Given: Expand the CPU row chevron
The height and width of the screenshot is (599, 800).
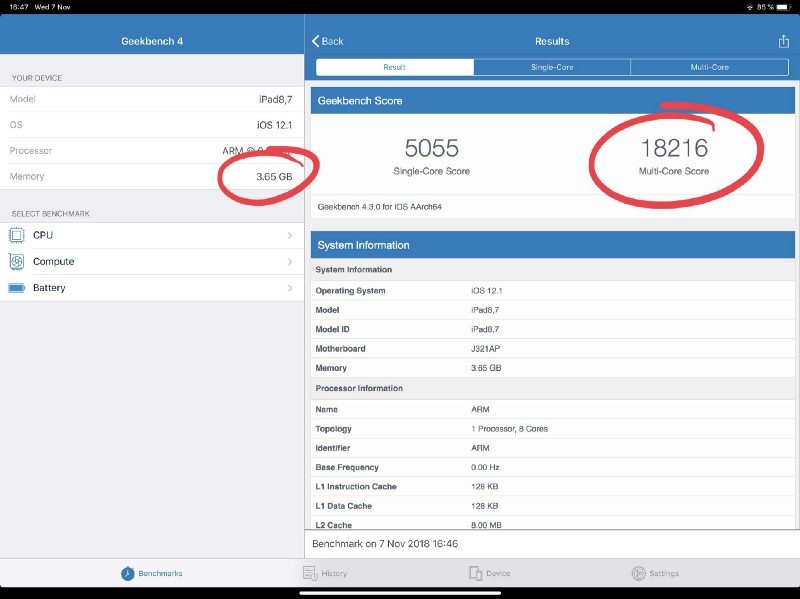Looking at the screenshot, I should tap(290, 235).
